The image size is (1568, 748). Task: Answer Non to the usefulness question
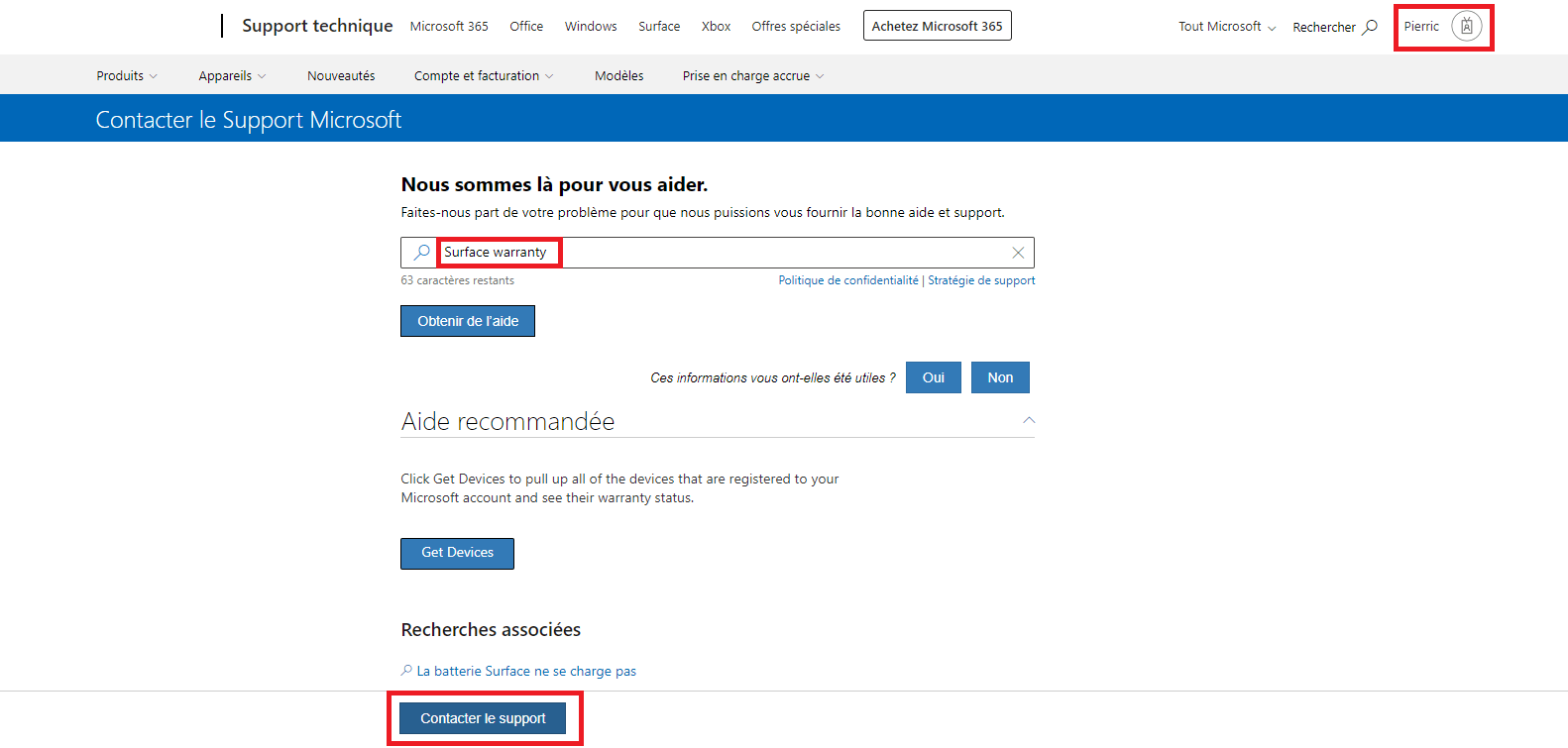click(x=1000, y=377)
